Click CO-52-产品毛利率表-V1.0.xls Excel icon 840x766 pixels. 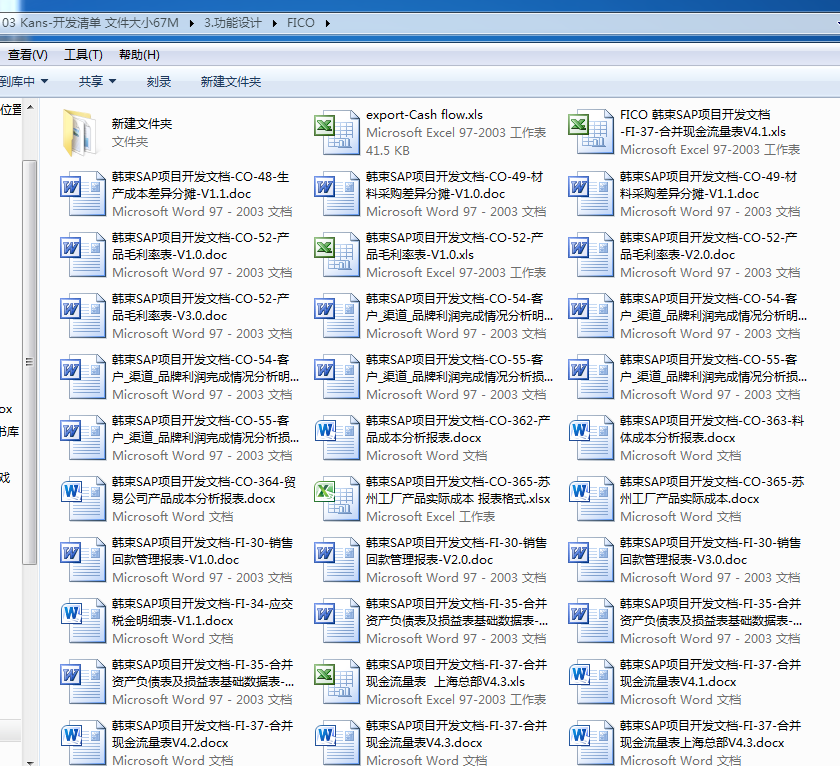tap(336, 254)
